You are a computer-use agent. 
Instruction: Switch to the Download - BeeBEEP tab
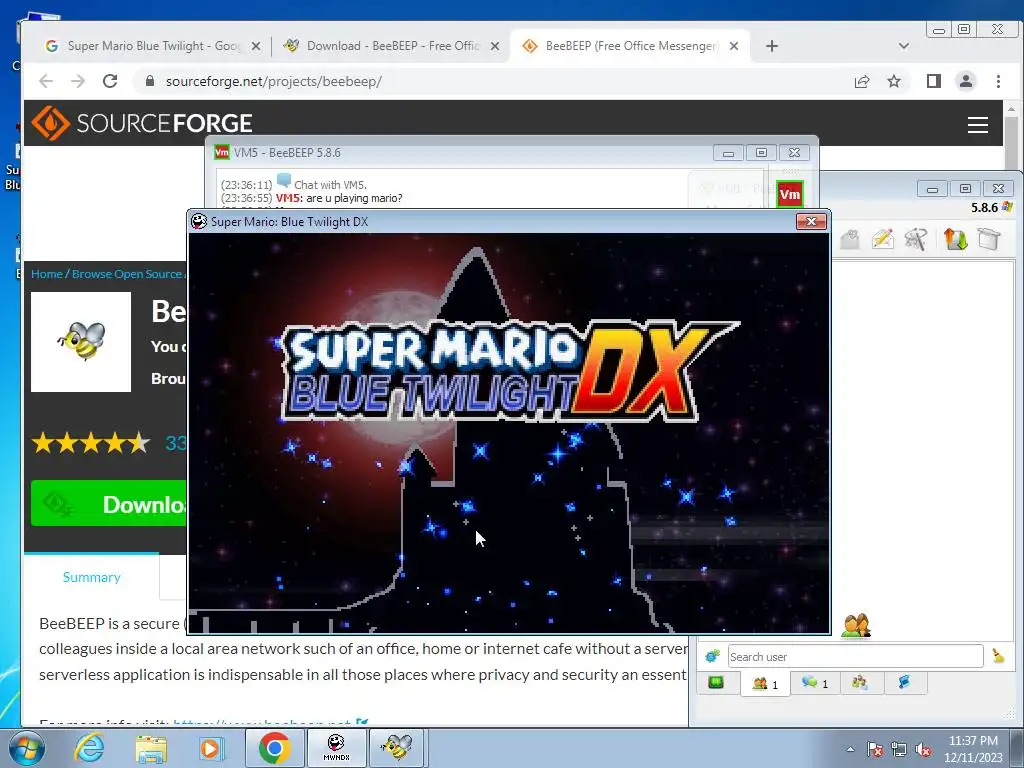point(391,46)
